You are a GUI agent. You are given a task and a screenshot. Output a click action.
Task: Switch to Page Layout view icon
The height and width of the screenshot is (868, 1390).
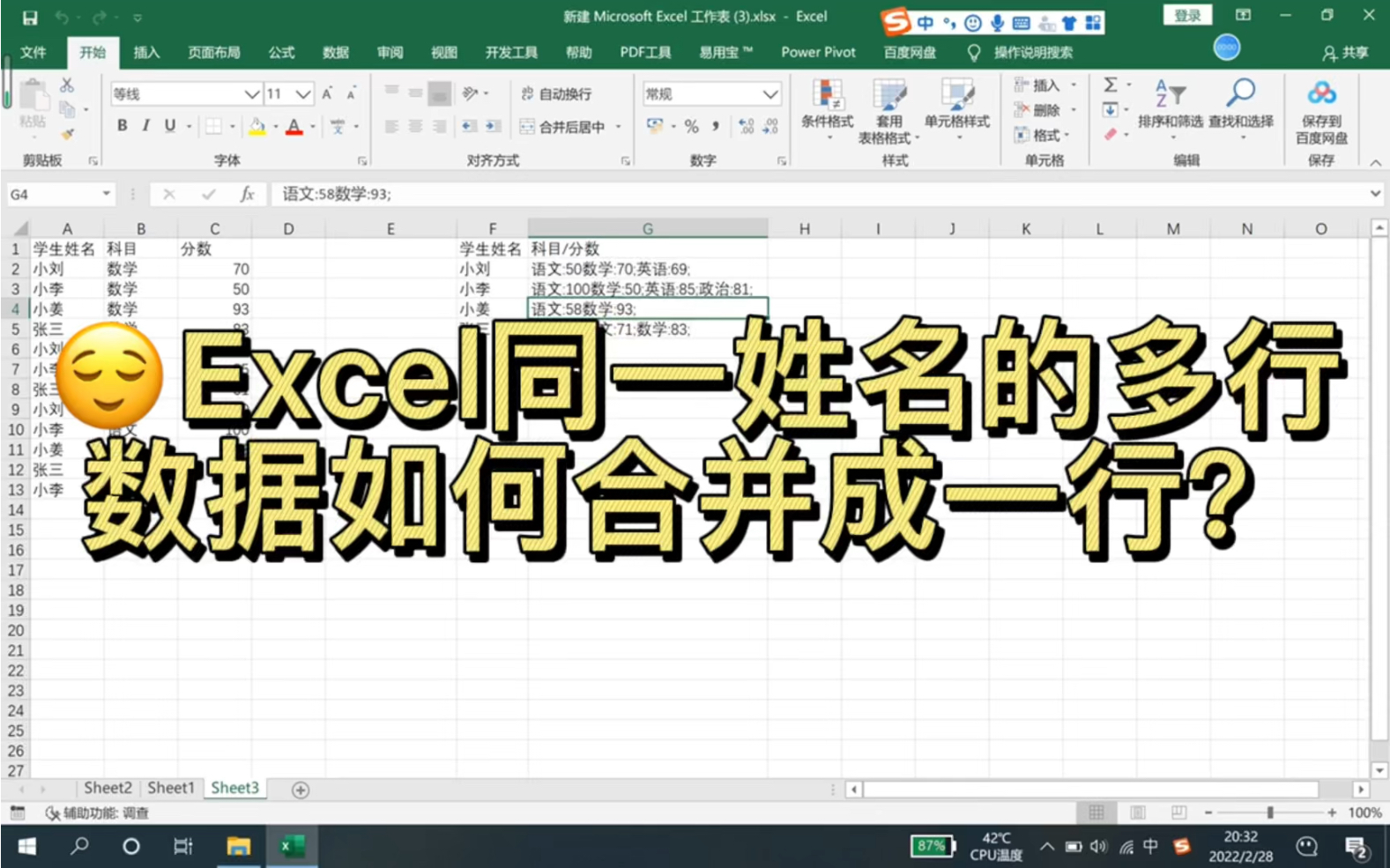(x=1138, y=812)
